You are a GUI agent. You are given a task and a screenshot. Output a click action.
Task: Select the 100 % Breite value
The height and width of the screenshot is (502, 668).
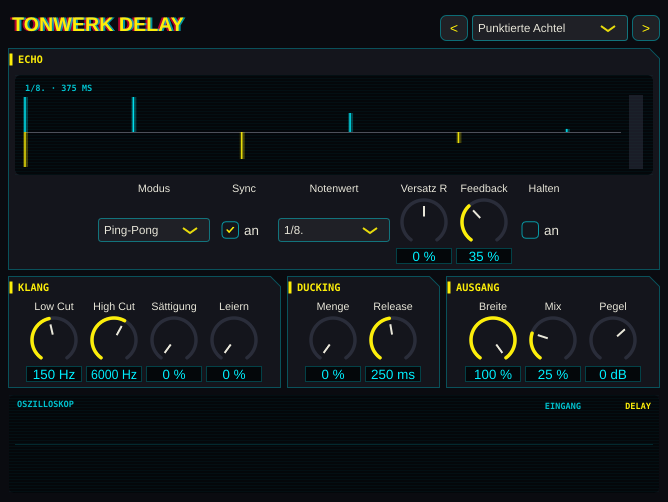coord(493,374)
